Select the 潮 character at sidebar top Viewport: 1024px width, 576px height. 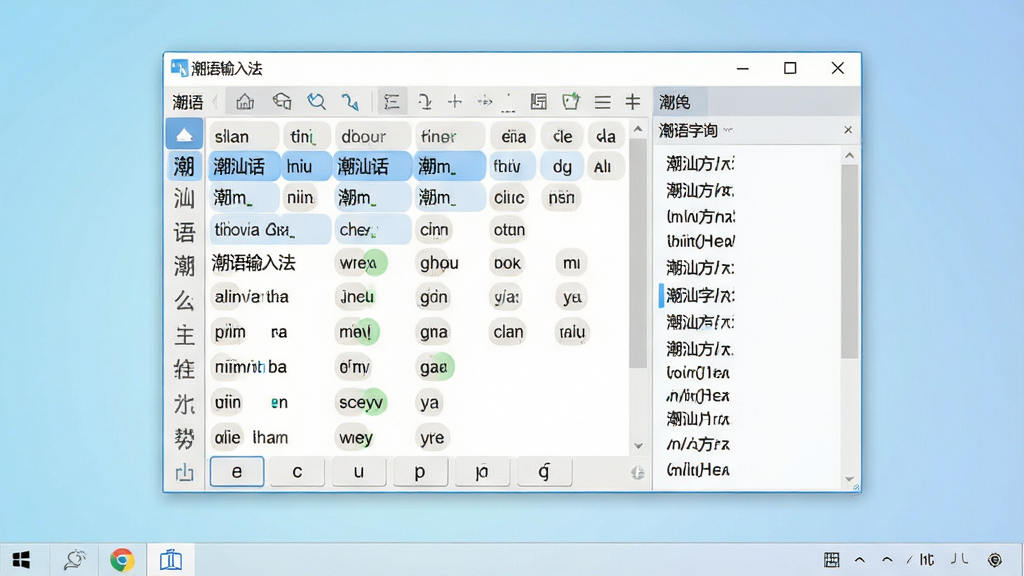[184, 167]
